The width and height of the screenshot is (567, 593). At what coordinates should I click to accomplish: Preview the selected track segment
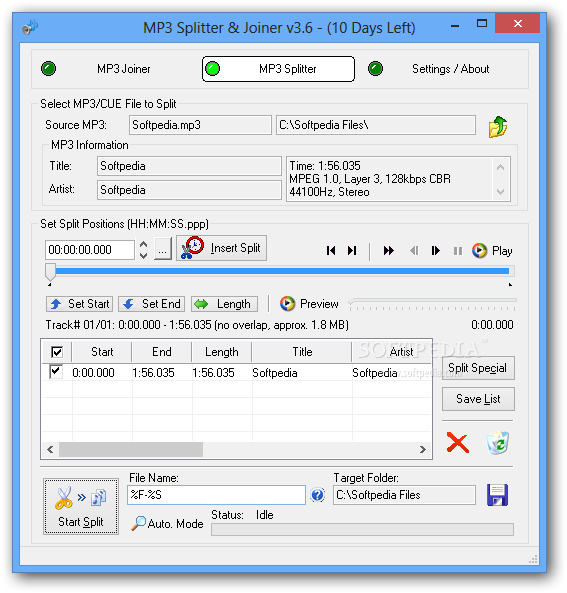(x=309, y=304)
